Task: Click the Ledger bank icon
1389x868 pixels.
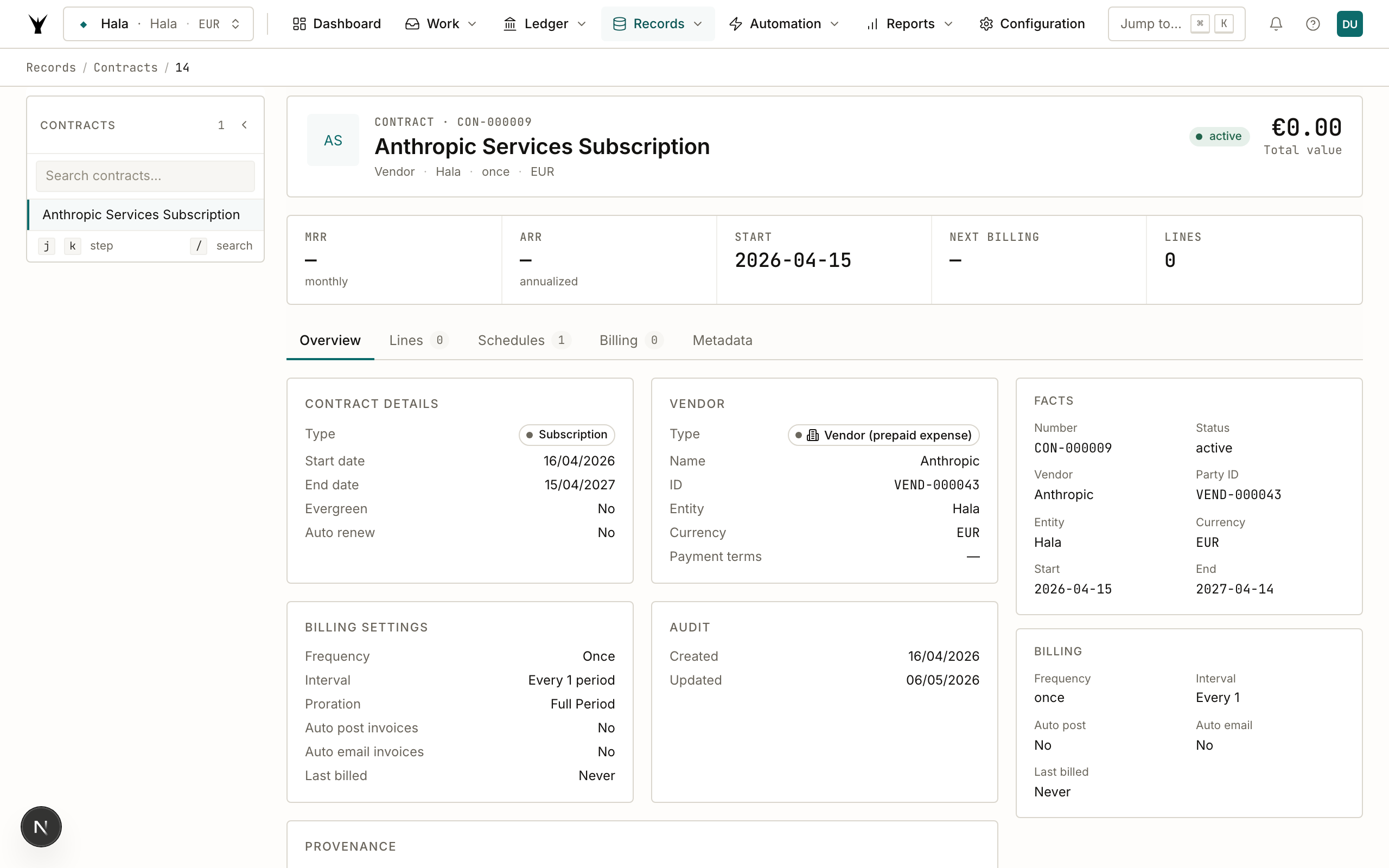Action: (509, 23)
